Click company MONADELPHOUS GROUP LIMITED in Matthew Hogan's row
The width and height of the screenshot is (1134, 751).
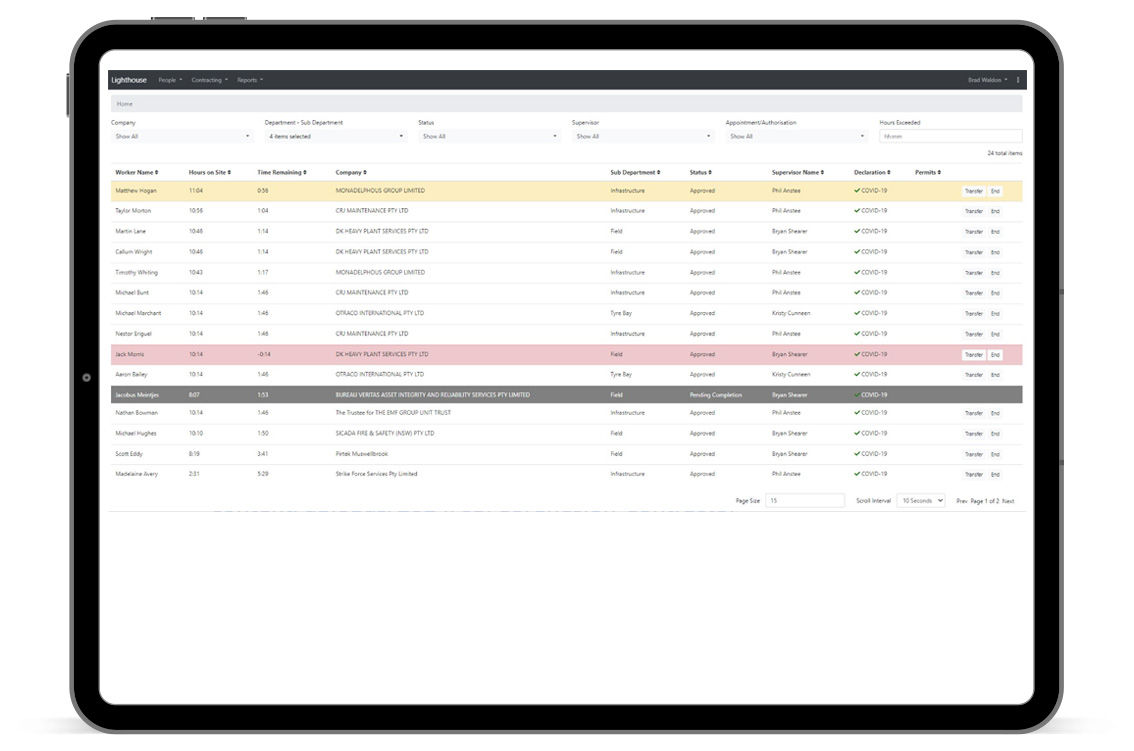pos(380,191)
